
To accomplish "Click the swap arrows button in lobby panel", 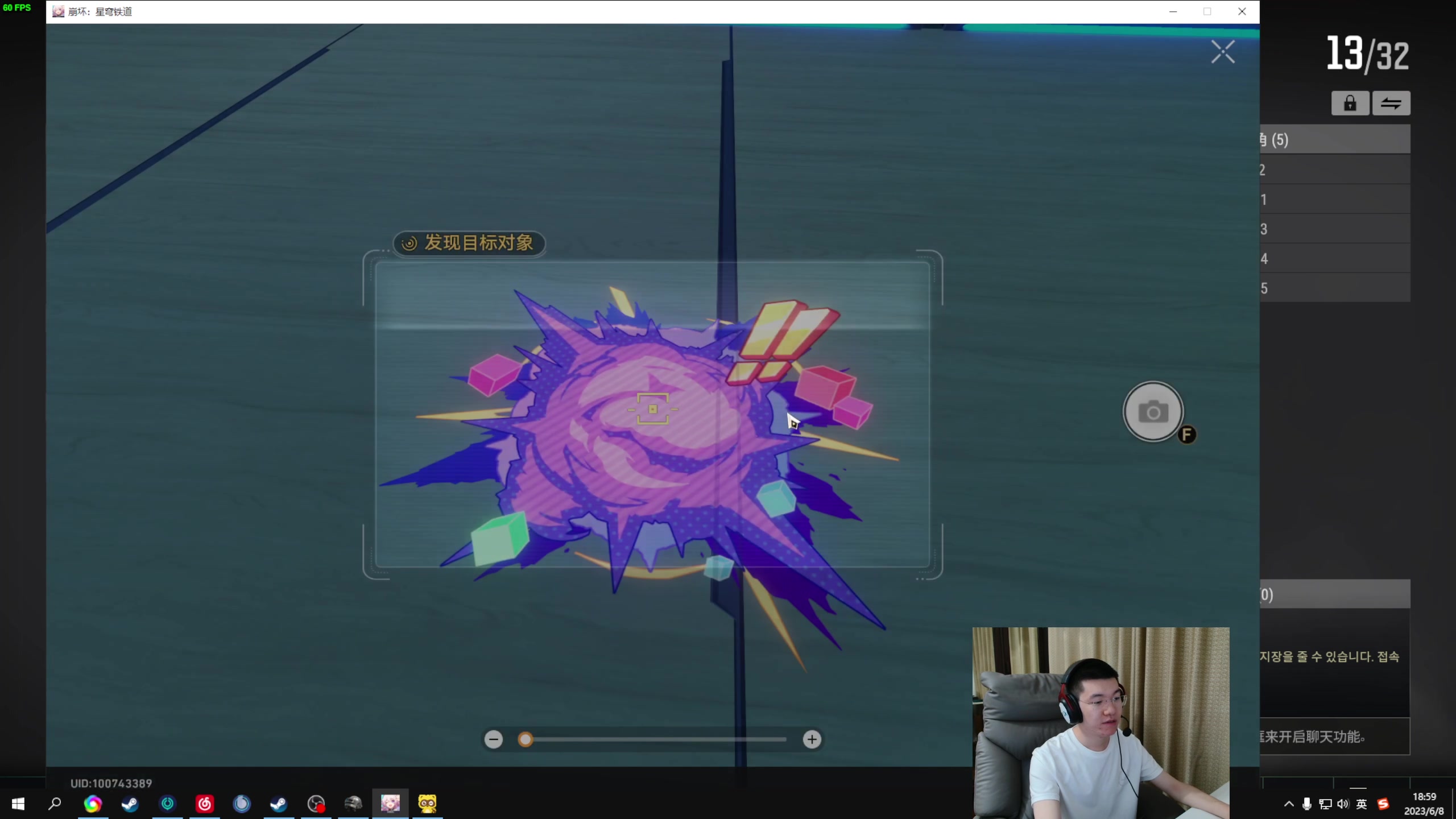I will tap(1391, 103).
